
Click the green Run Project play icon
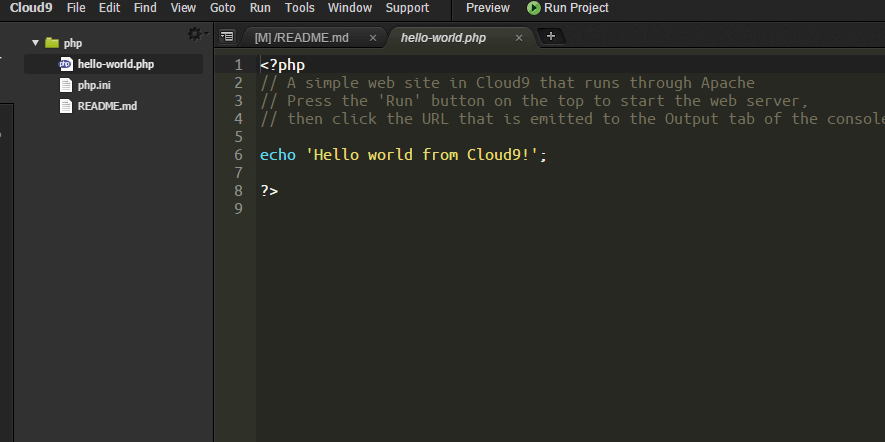[x=533, y=8]
